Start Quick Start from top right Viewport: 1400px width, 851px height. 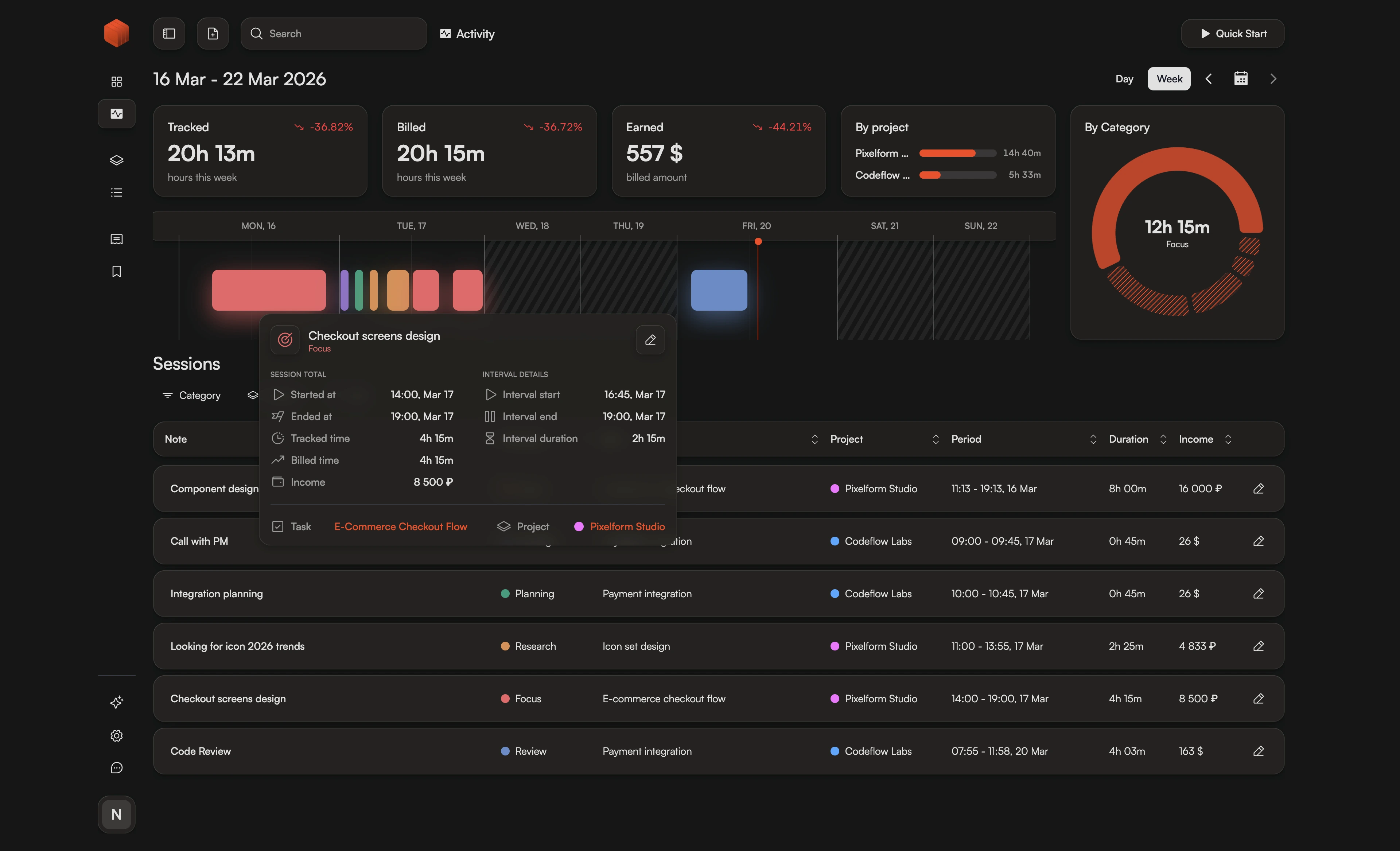click(x=1232, y=34)
